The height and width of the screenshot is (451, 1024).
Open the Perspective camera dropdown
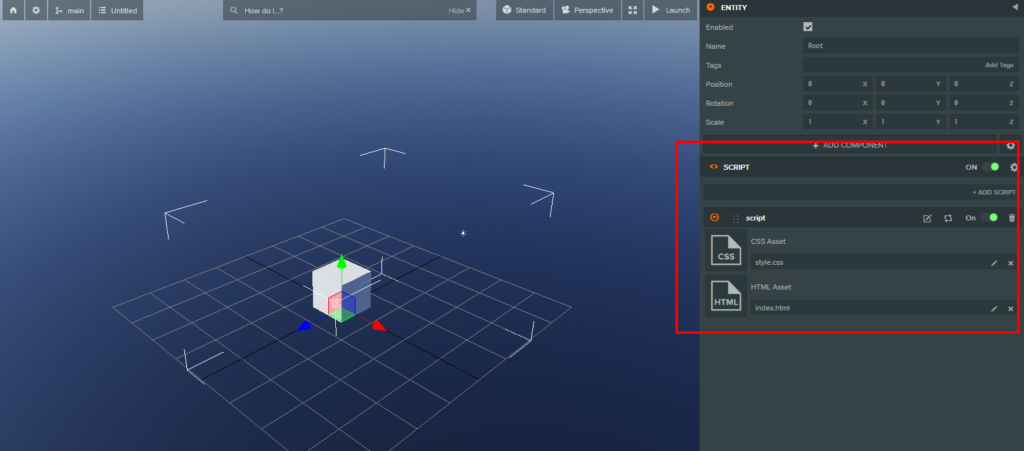tap(586, 10)
